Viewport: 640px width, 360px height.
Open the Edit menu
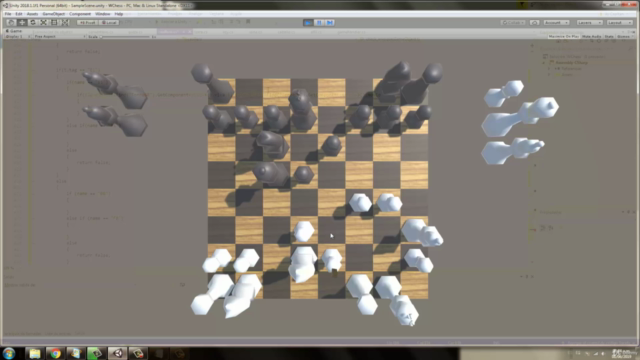click(x=19, y=14)
